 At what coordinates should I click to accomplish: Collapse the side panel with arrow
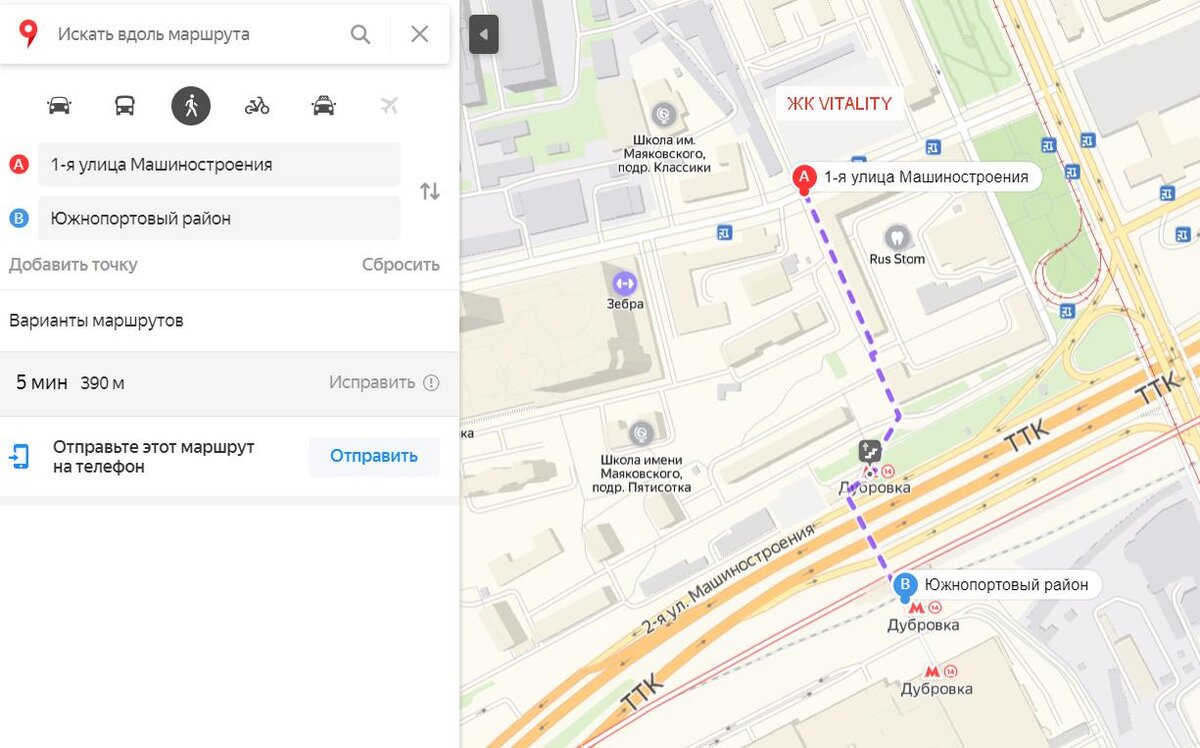click(x=484, y=35)
